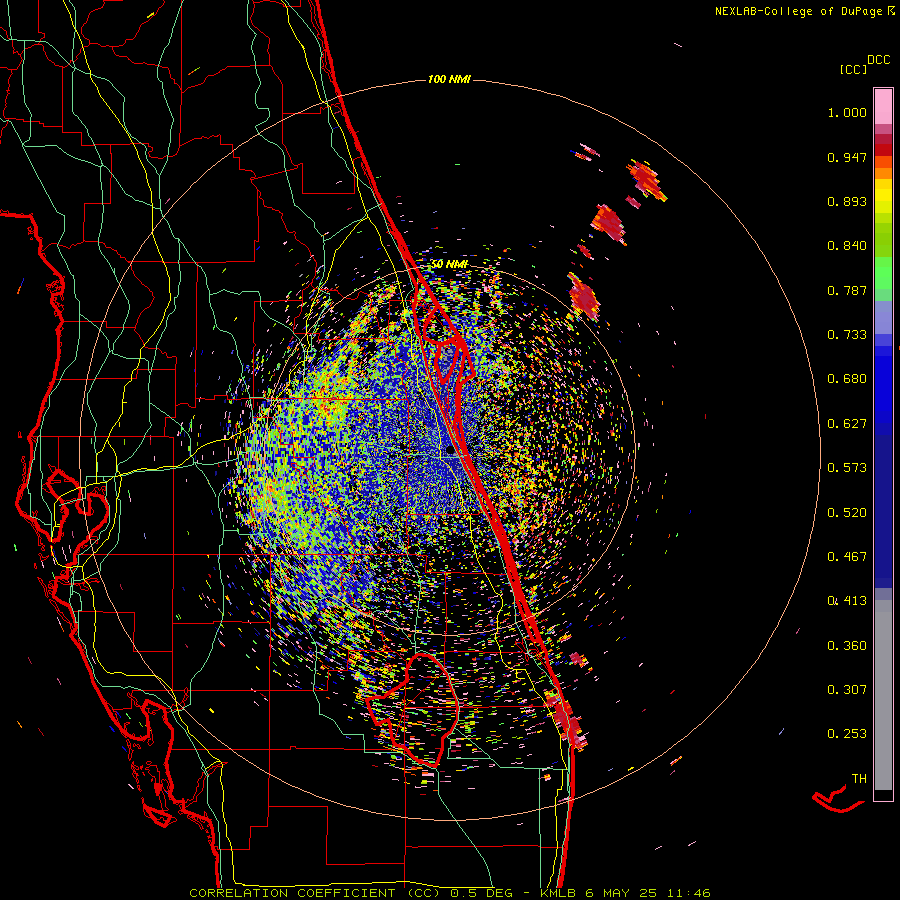Click the CORRELATION COEFFICIENT (CC) caption text
Image resolution: width=900 pixels, height=900 pixels.
pyautogui.click(x=315, y=893)
